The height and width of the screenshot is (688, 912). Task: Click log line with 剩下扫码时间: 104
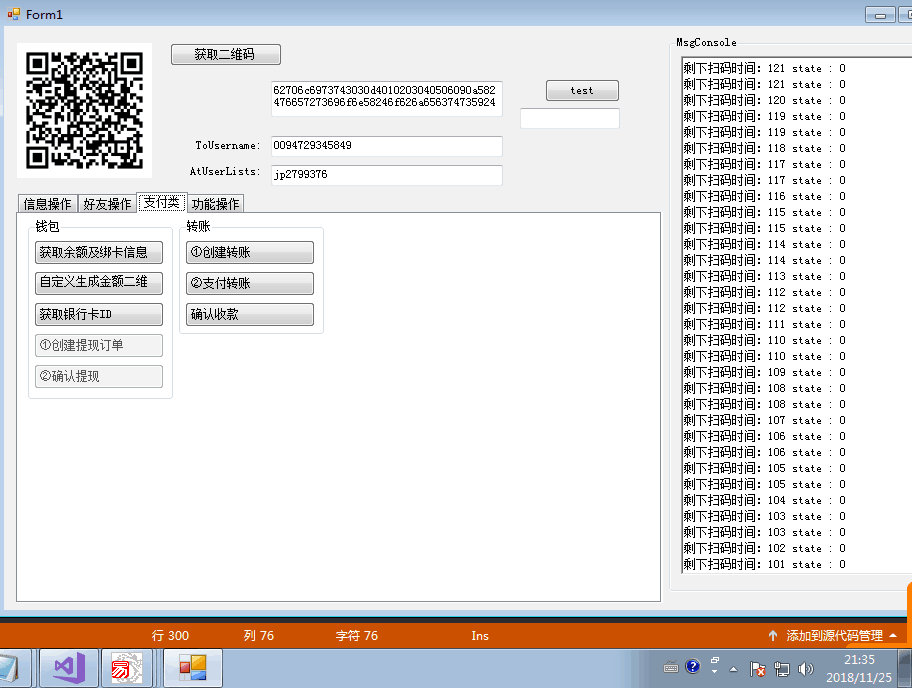click(x=764, y=500)
